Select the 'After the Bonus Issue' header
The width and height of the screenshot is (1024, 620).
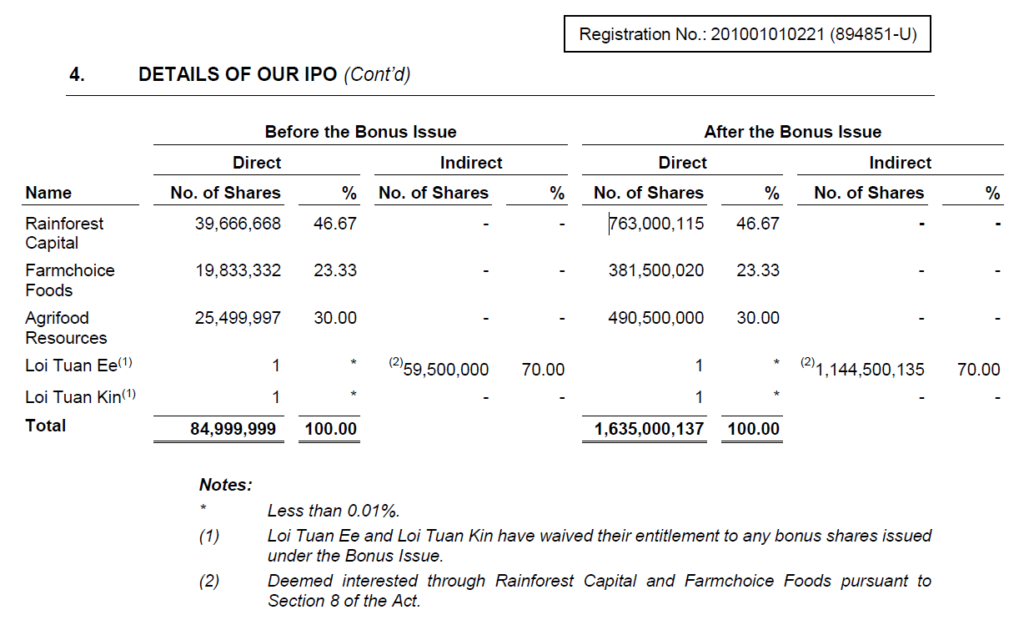click(792, 132)
